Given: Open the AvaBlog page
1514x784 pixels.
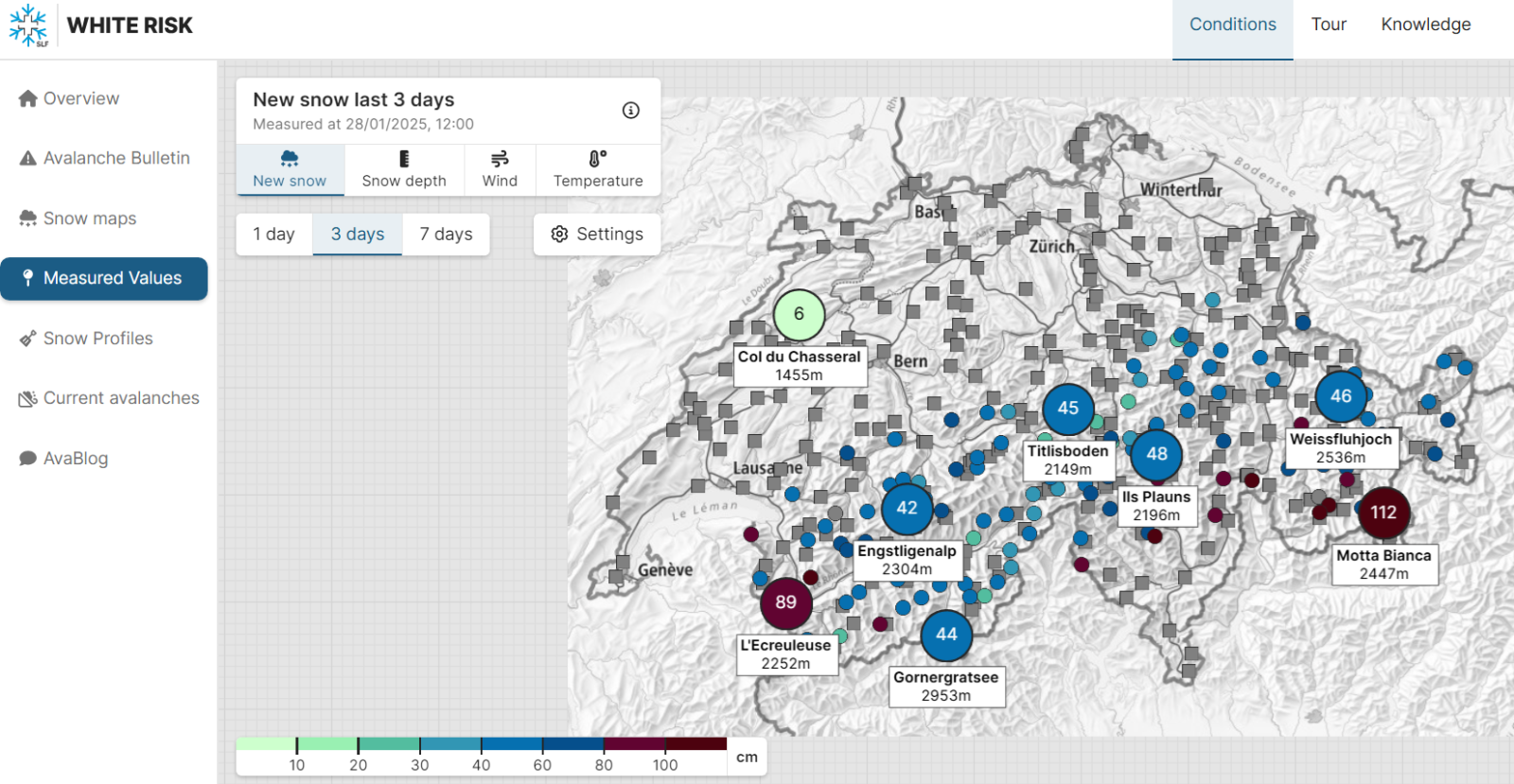Looking at the screenshot, I should 104,459.
